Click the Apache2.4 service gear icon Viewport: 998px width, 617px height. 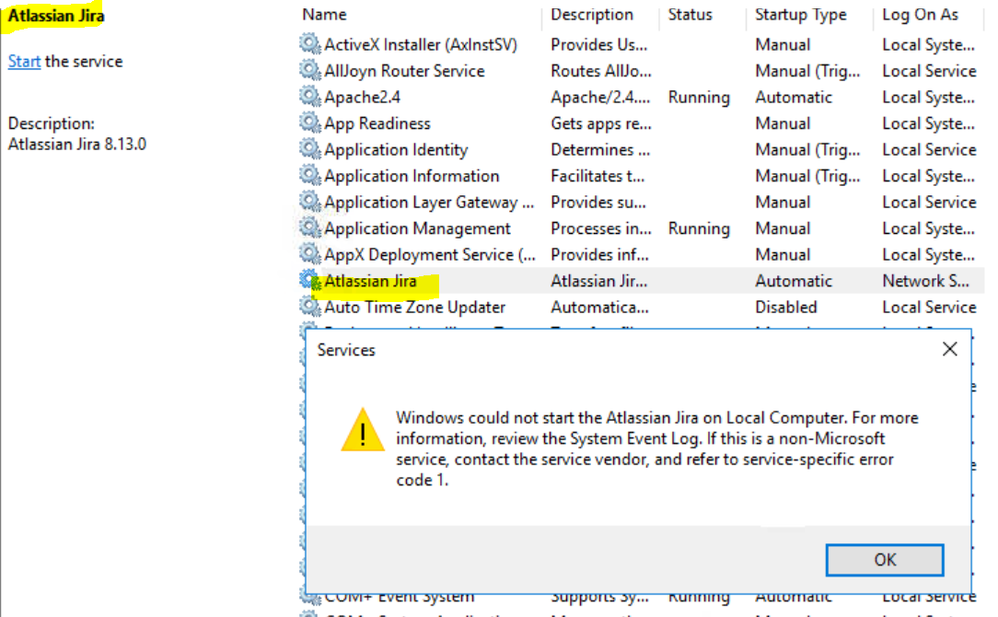[x=310, y=97]
